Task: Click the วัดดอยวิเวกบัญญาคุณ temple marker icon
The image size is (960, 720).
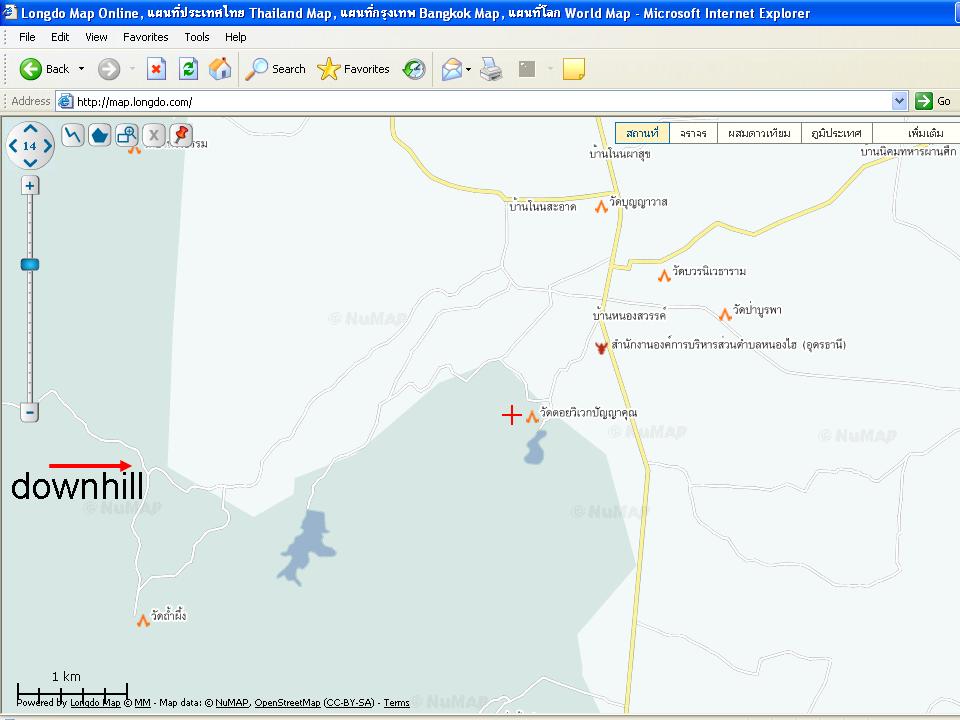Action: [x=532, y=416]
